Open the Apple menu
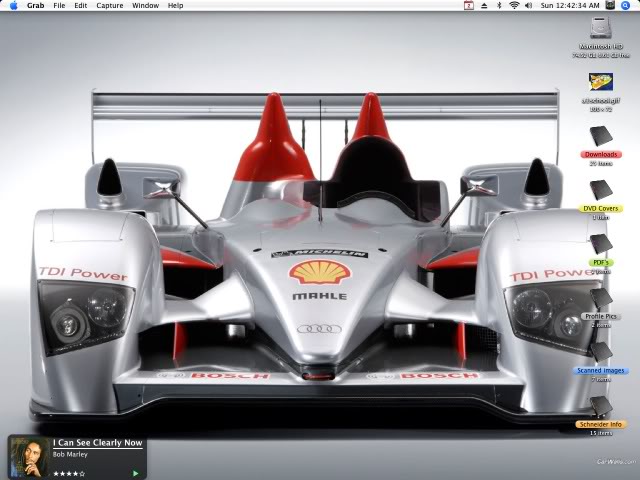 click(x=13, y=6)
